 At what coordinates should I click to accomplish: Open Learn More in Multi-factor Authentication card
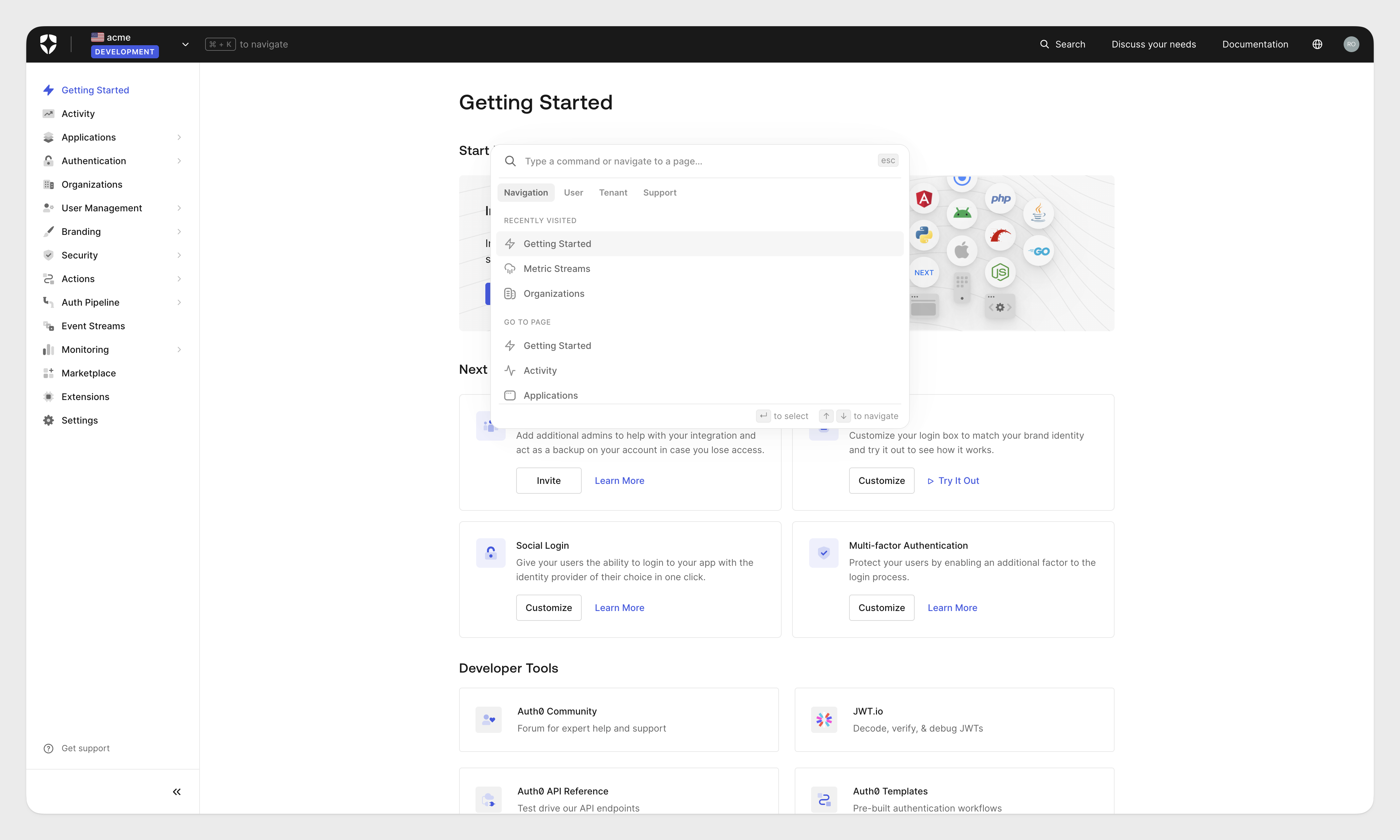pos(952,607)
